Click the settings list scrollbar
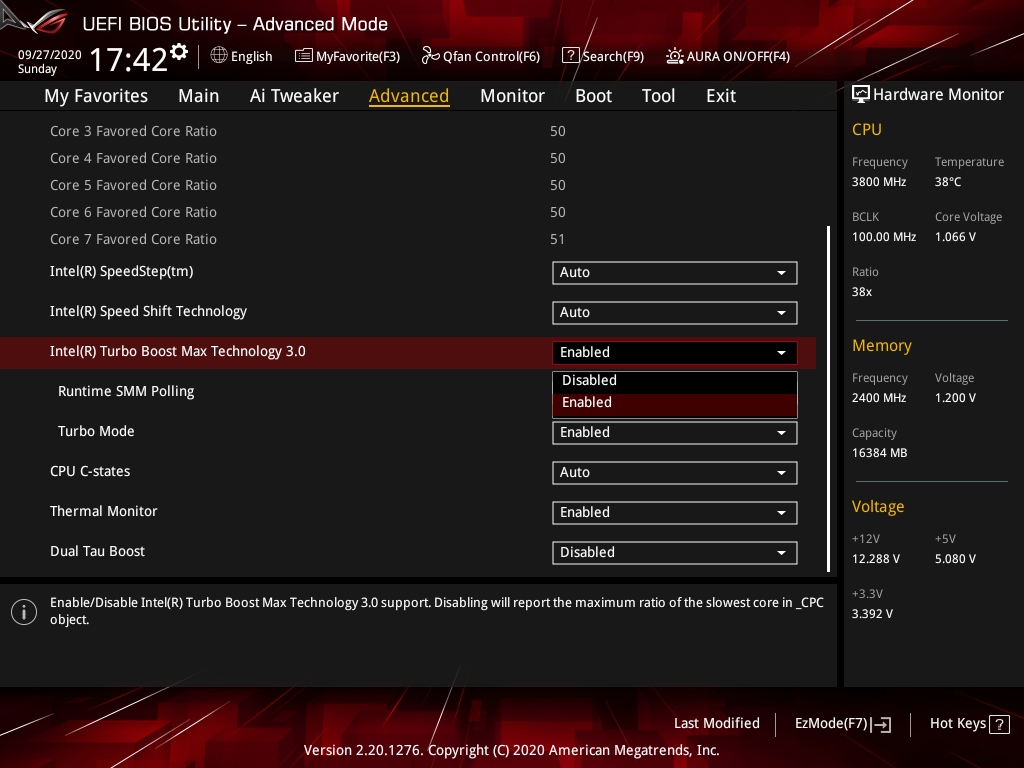 828,399
